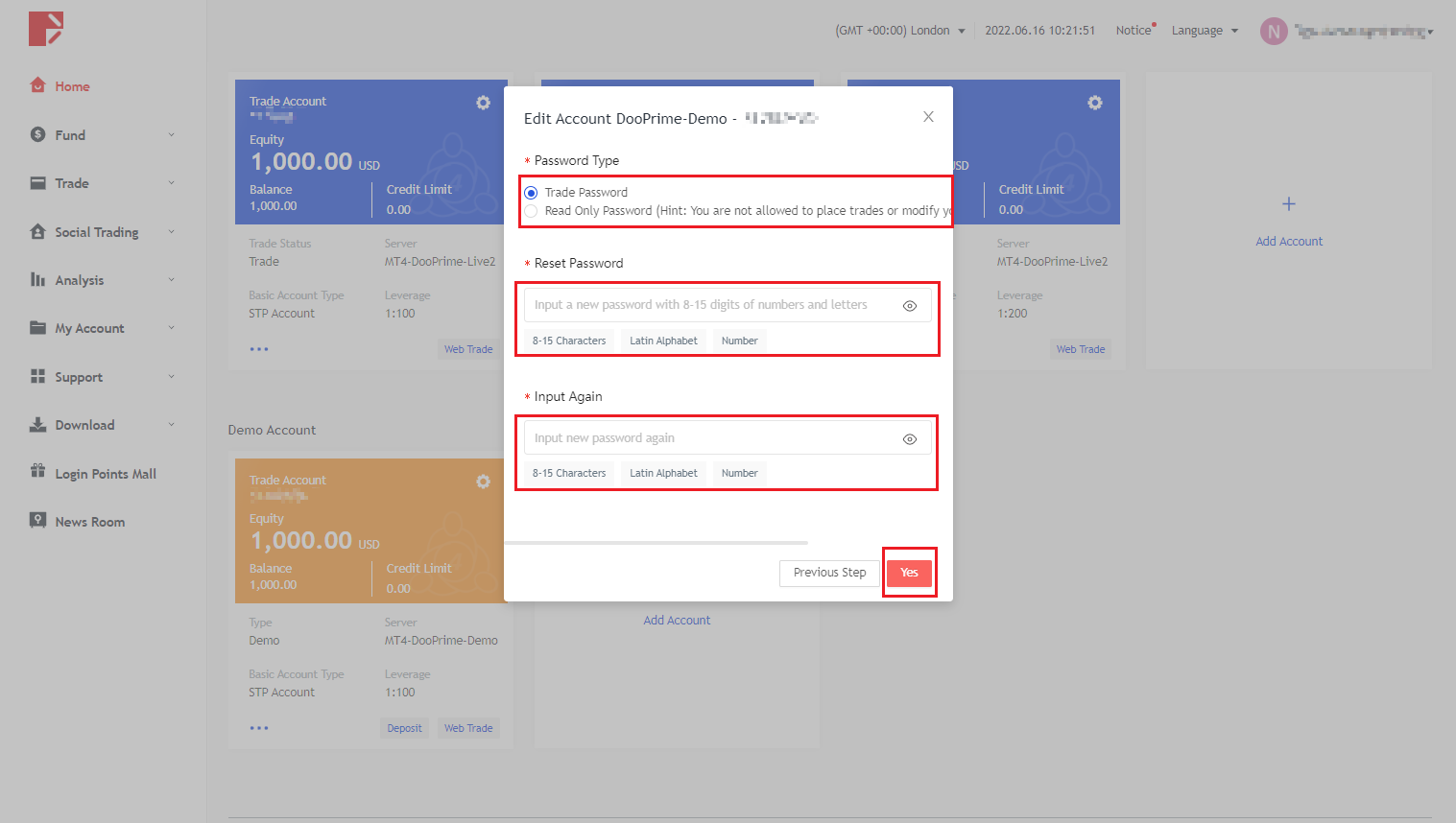Open the Trade sidebar menu

pos(72,183)
